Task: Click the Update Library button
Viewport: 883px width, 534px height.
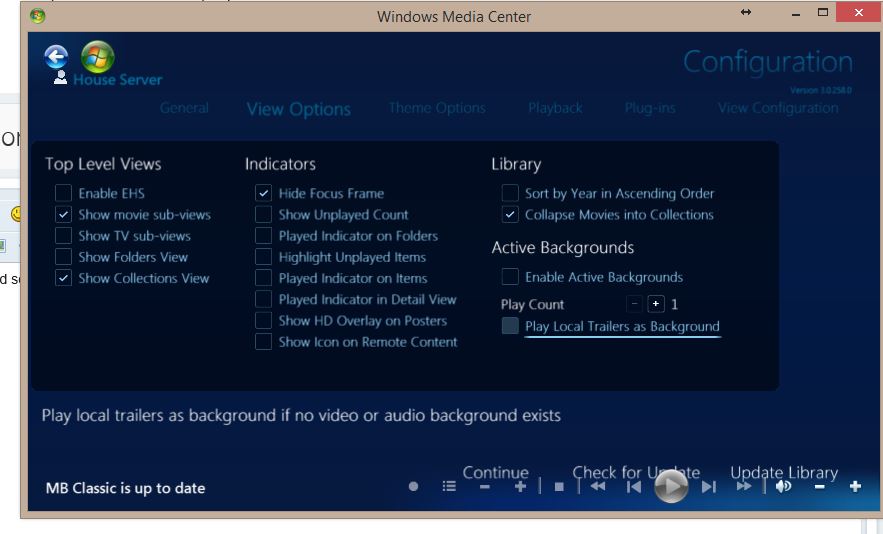Action: 784,472
